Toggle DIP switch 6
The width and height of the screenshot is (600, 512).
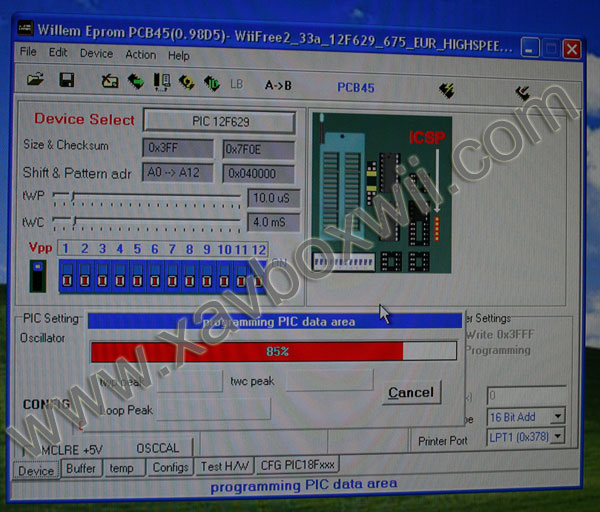click(155, 278)
